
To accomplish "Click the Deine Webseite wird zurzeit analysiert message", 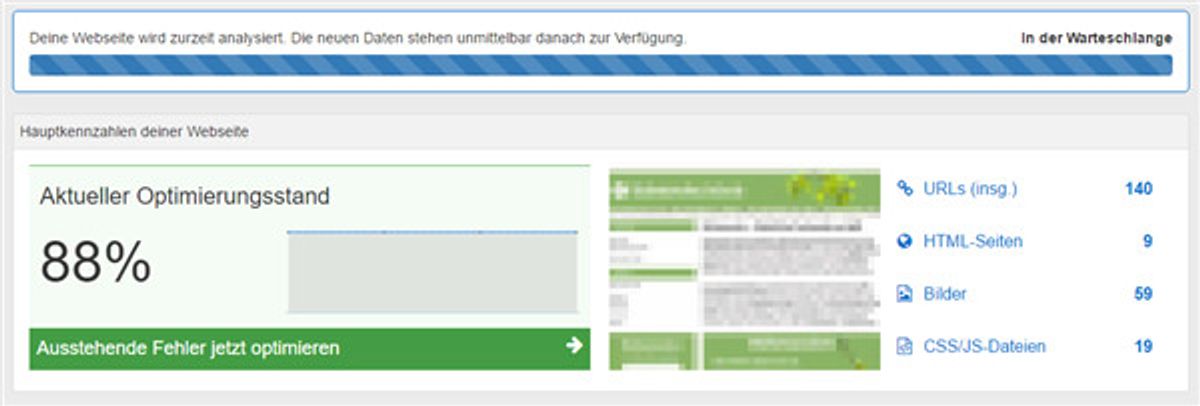I will click(358, 38).
